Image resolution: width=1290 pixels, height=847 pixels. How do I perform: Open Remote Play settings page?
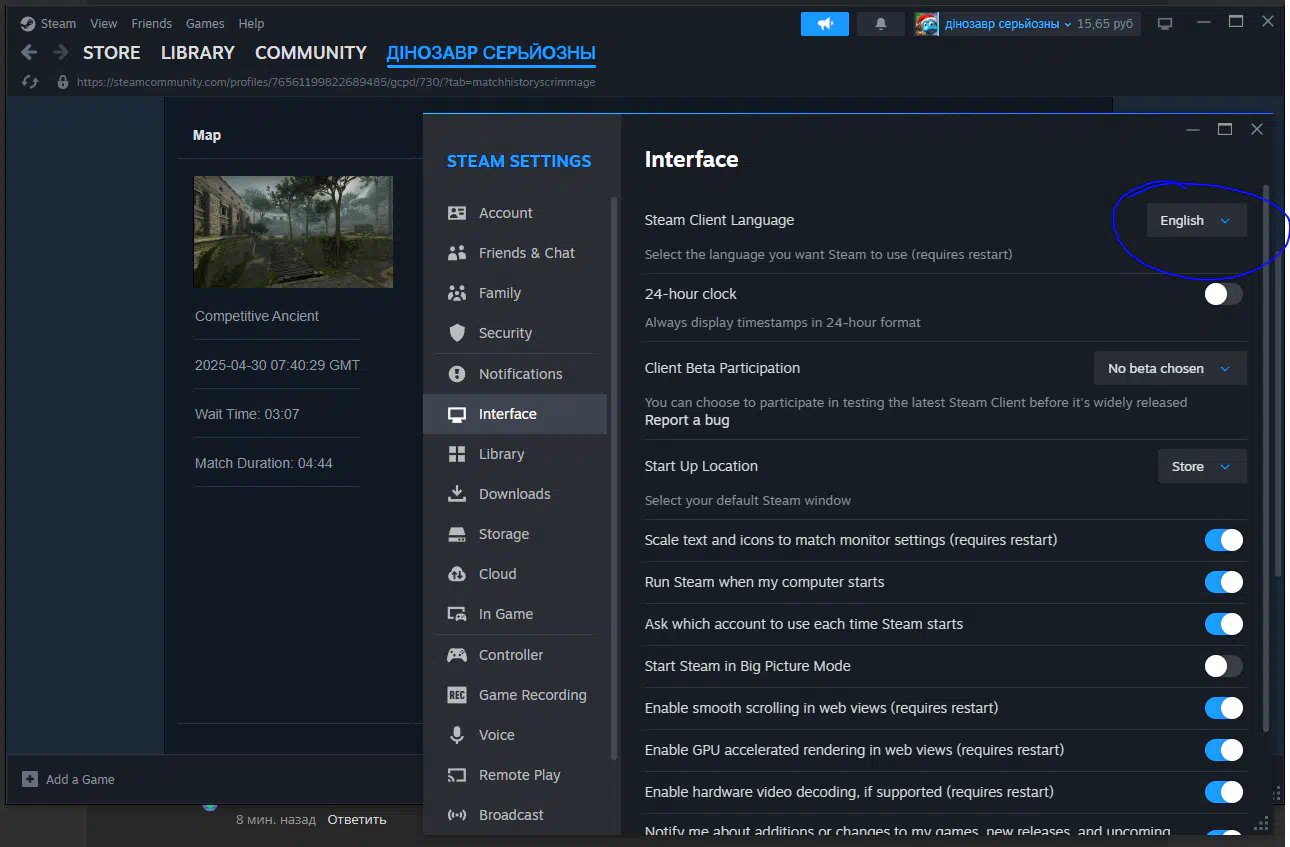(x=514, y=775)
